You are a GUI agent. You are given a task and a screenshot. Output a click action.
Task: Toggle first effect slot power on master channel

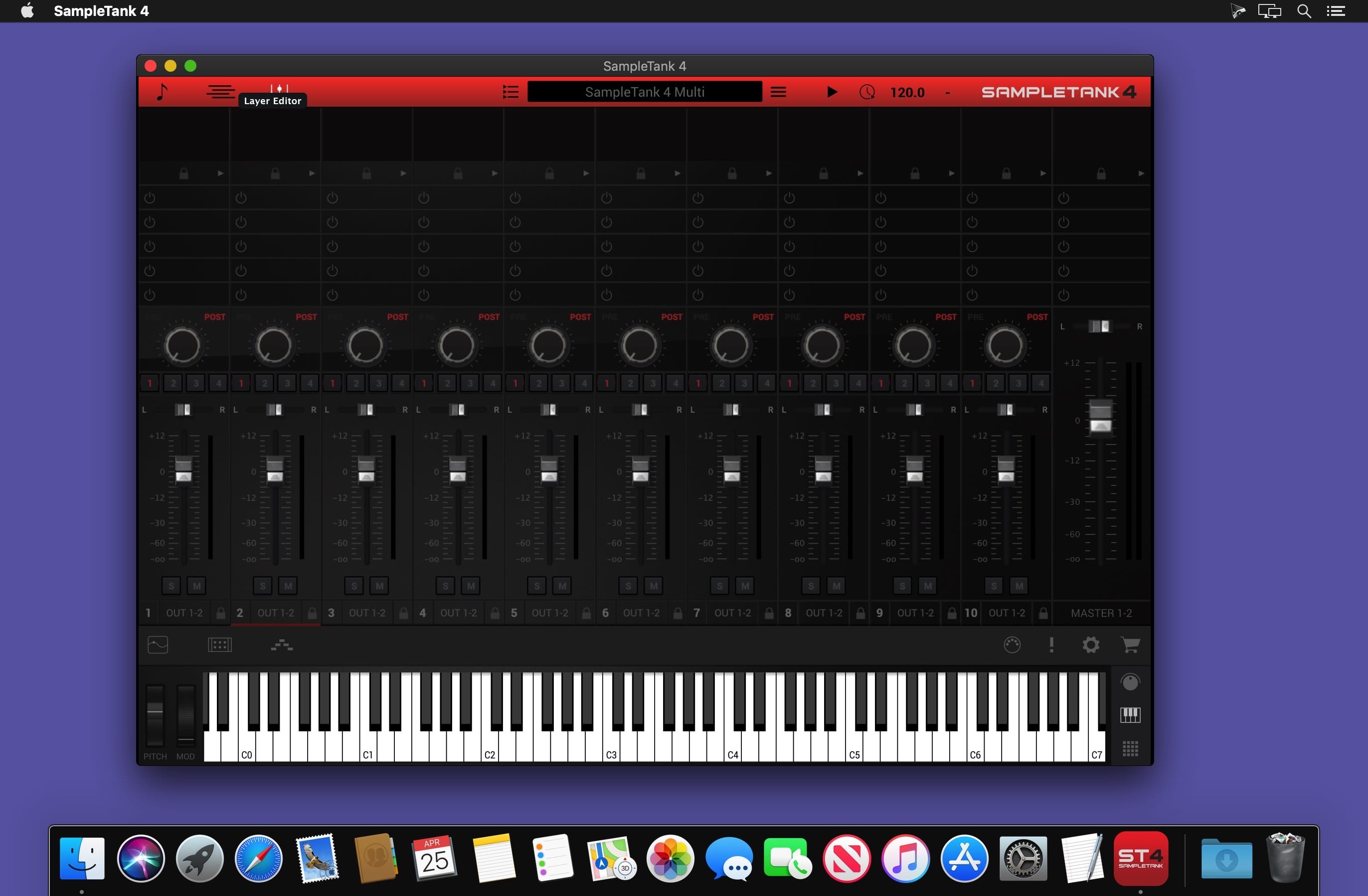[1064, 198]
